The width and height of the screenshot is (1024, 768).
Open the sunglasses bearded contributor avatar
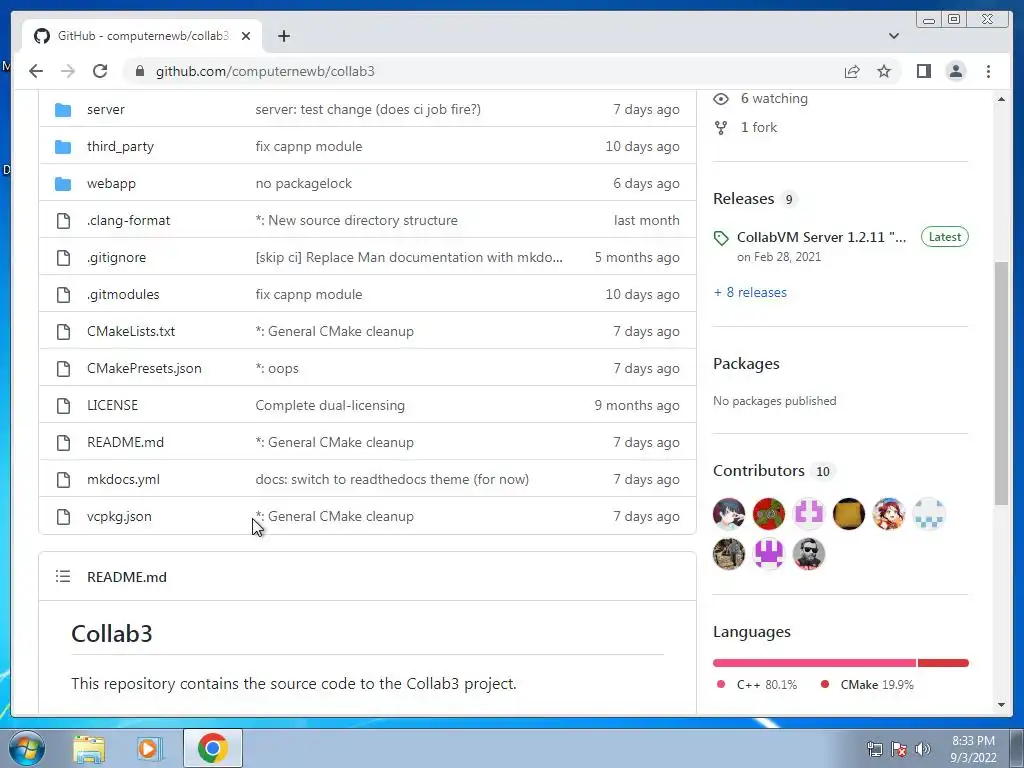pyautogui.click(x=808, y=554)
